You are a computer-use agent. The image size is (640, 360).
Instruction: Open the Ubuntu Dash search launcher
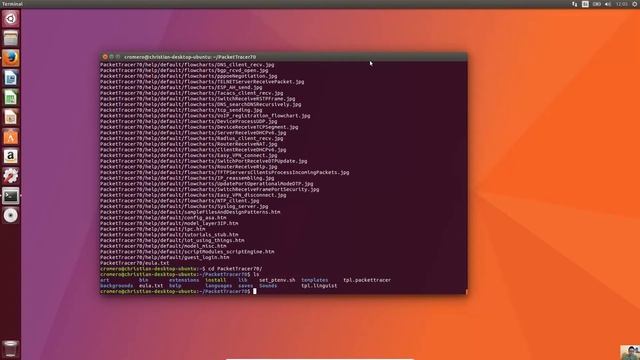pos(11,19)
